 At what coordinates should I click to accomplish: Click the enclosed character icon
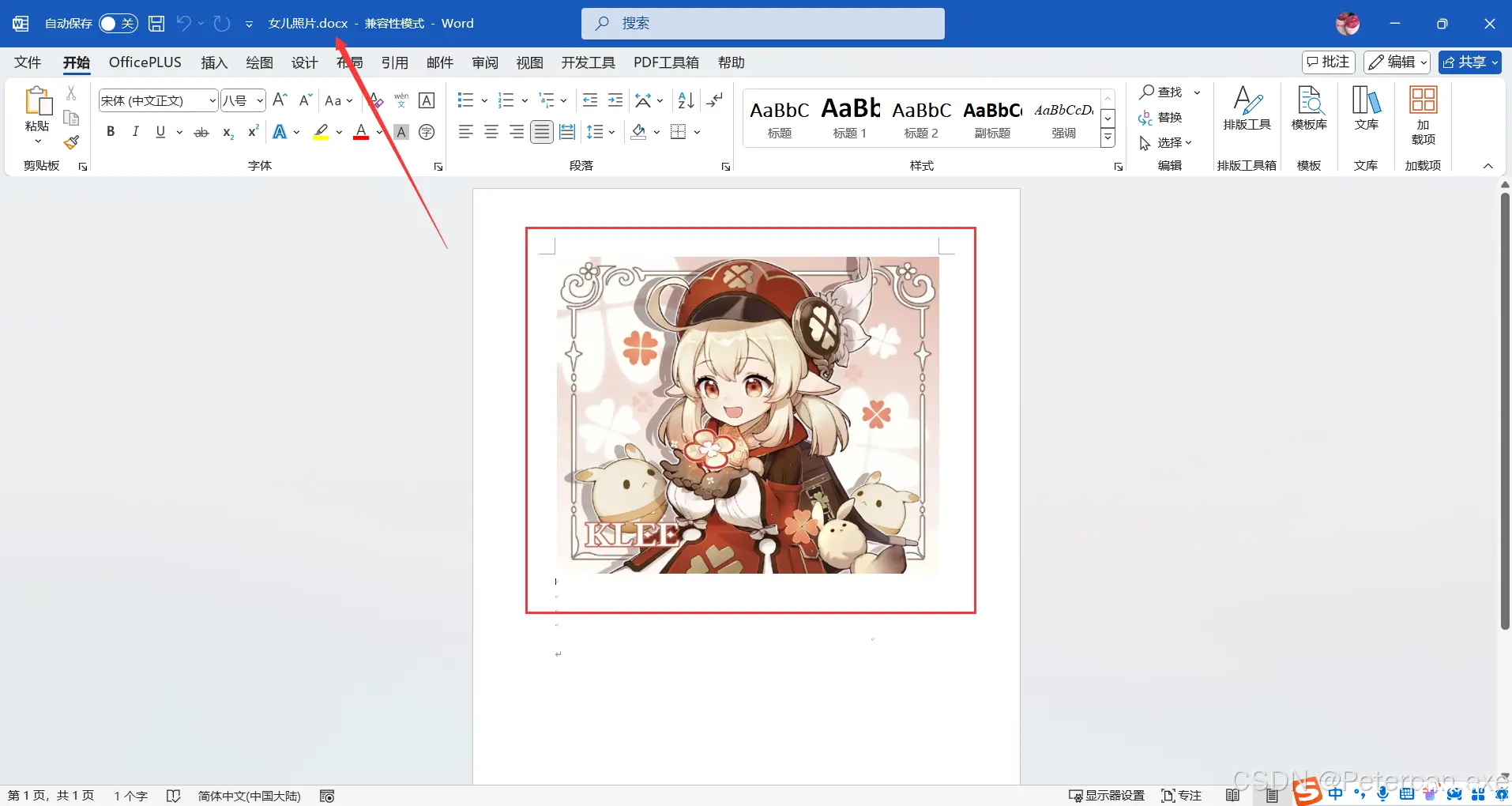click(427, 132)
